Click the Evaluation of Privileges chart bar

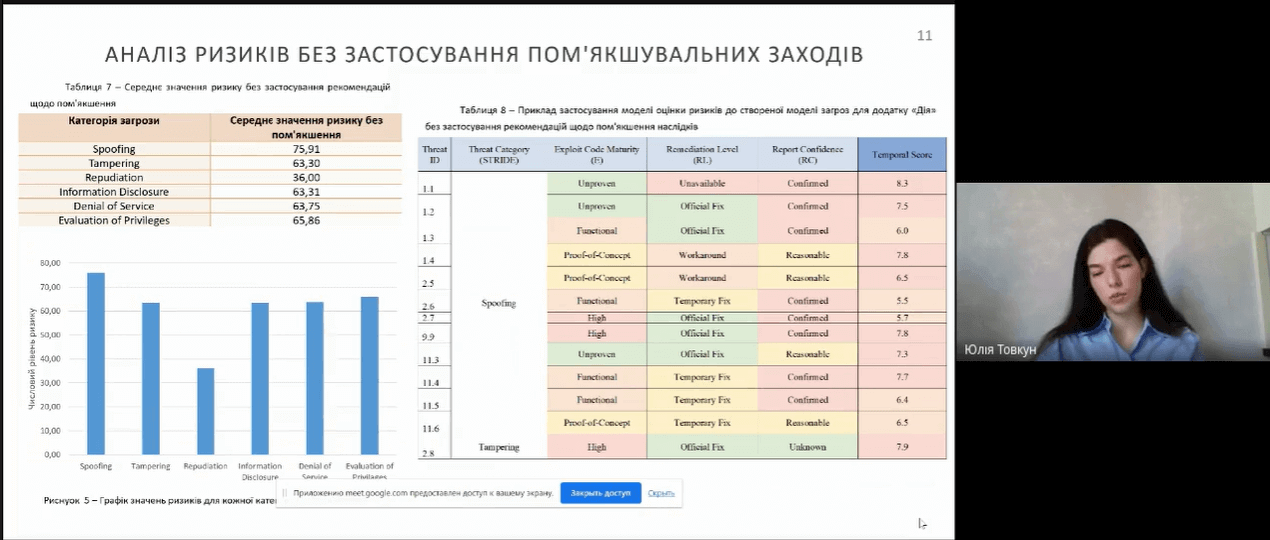tap(369, 375)
